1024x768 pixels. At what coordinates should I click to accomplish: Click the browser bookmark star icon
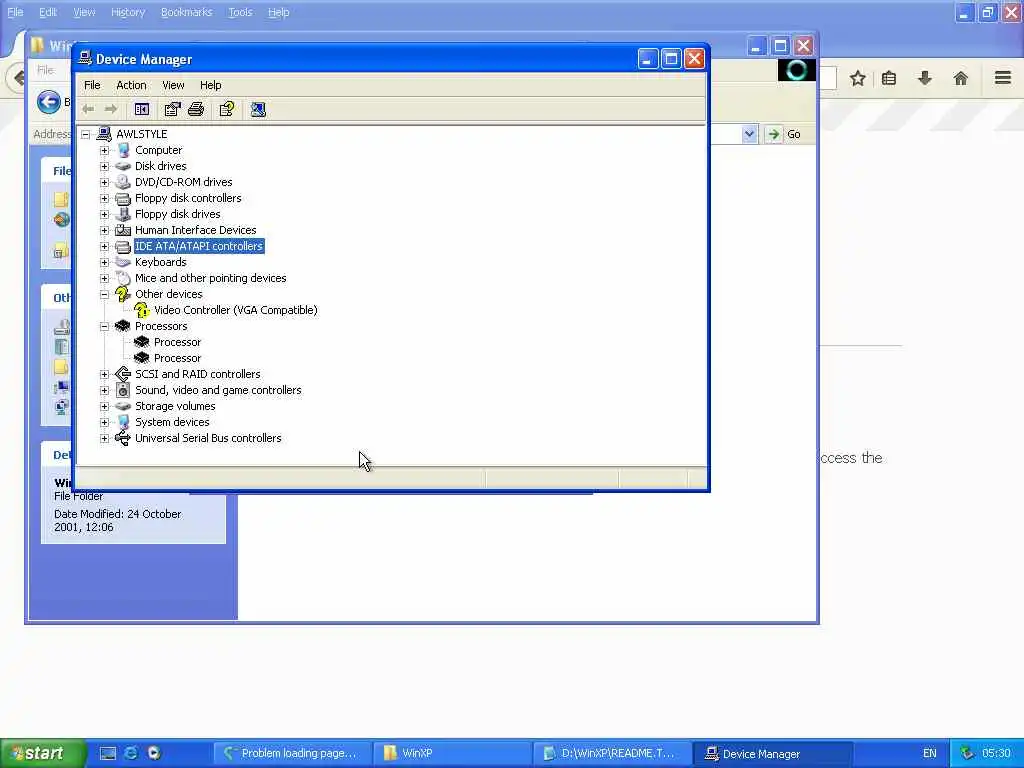click(x=857, y=79)
